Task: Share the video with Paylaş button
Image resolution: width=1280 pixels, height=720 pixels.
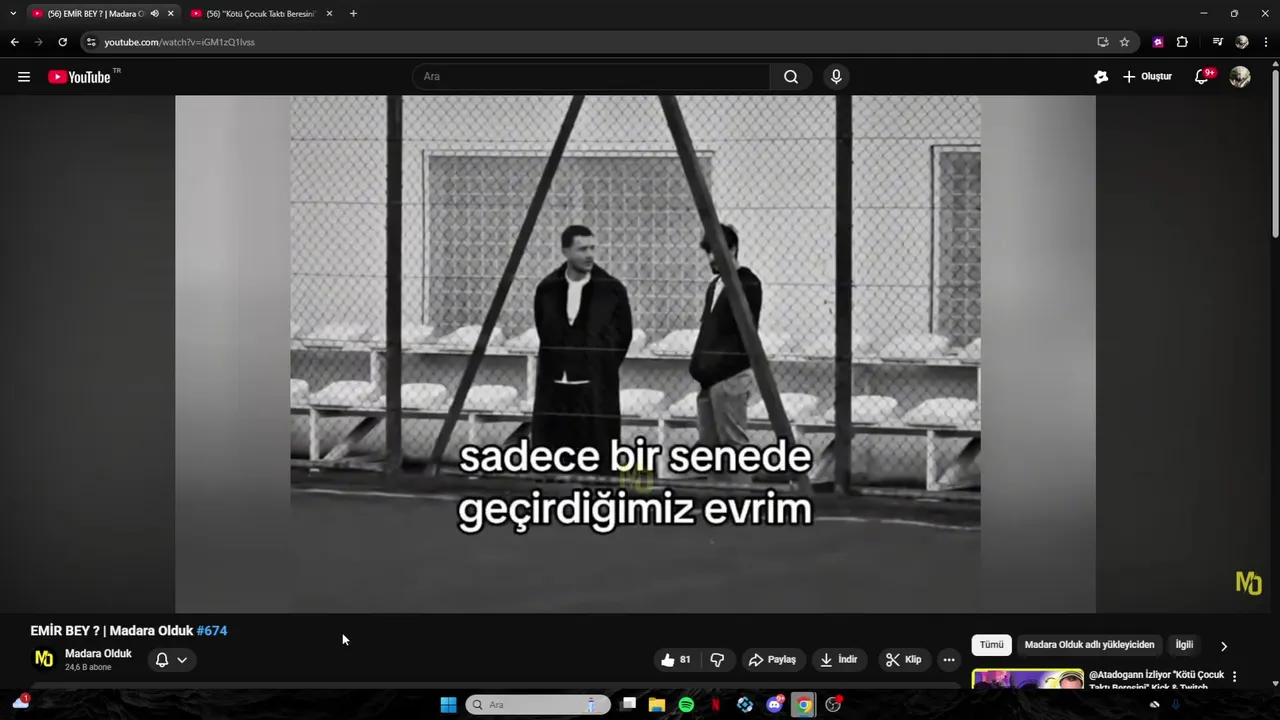Action: (x=772, y=660)
